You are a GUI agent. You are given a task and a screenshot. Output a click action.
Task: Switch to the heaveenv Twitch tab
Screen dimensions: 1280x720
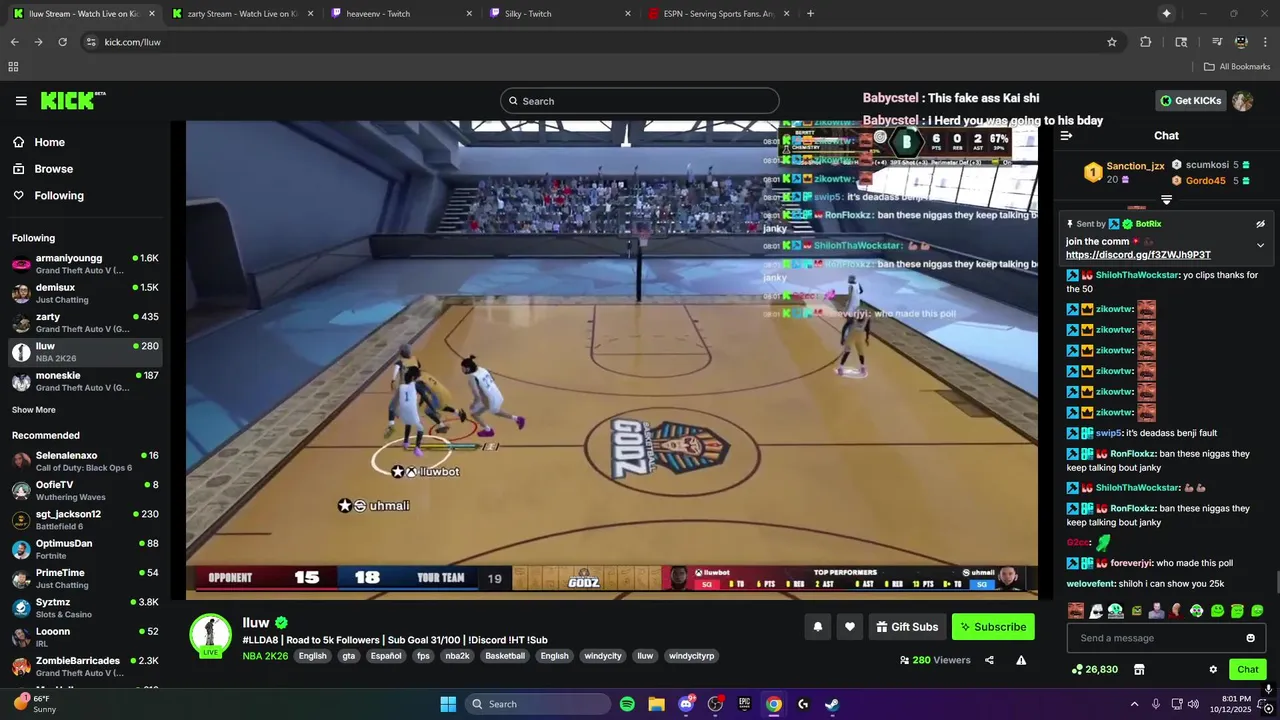(x=400, y=14)
